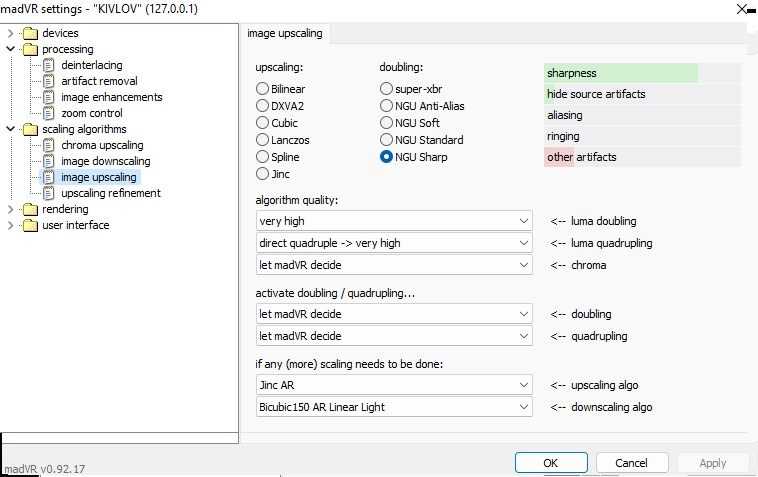
Task: Open the devices folder icon
Action: tap(30, 33)
